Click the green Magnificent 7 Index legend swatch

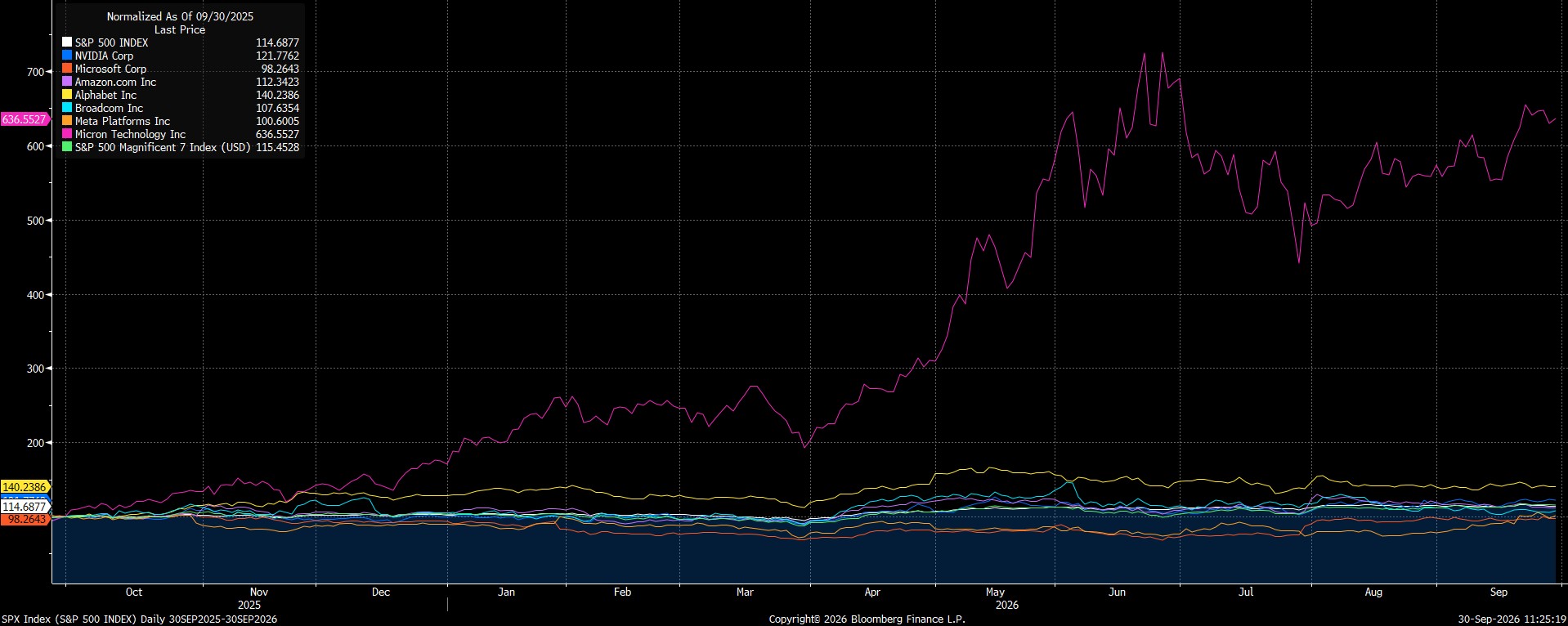click(67, 147)
